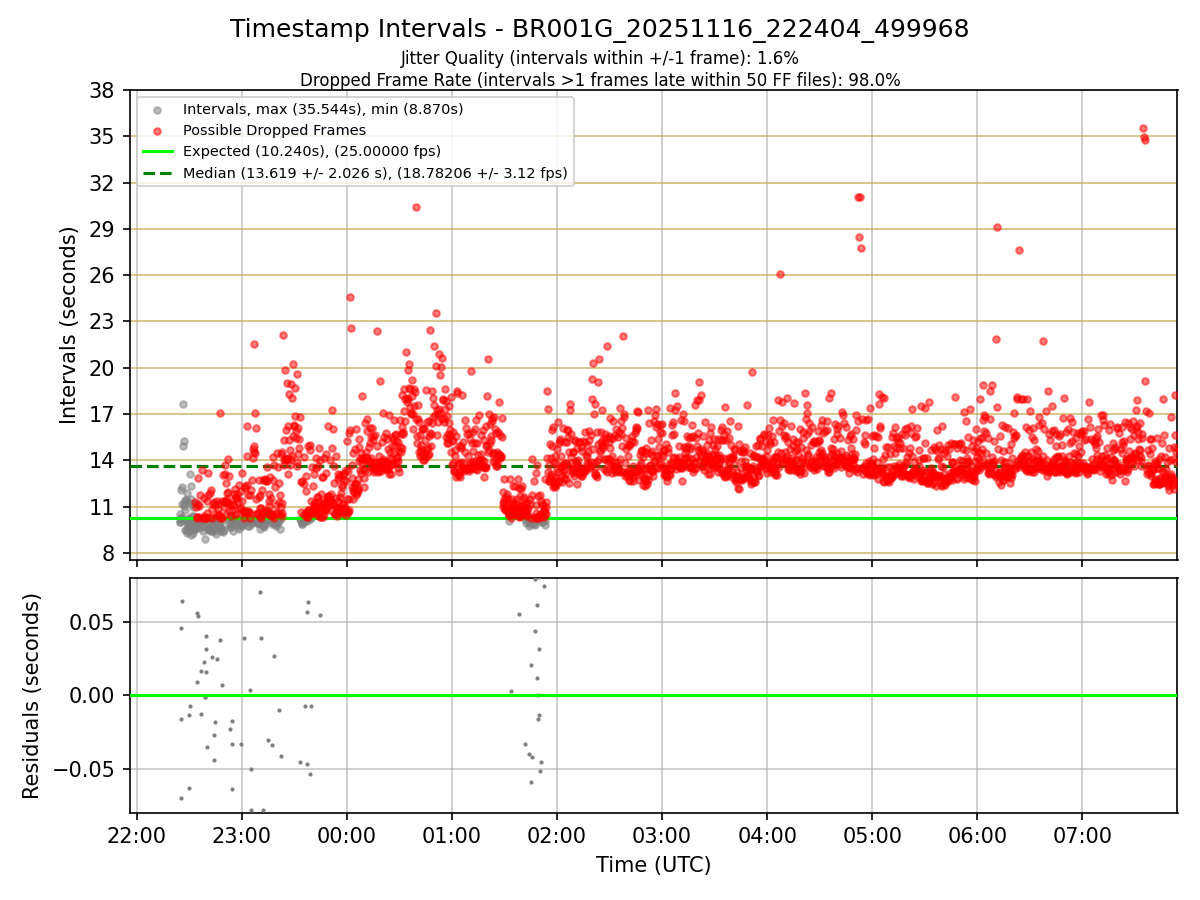Click the 'Intervals (seconds)' y-axis label

[x=68, y=325]
